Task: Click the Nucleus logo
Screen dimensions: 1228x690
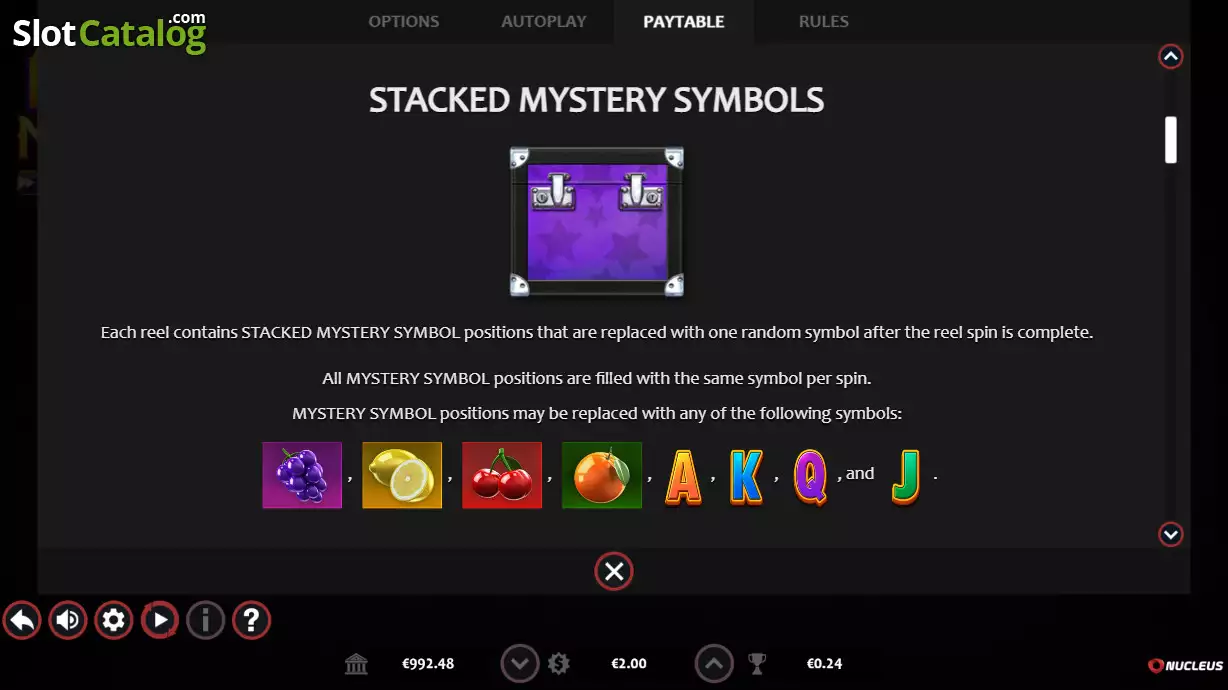Action: click(x=1186, y=665)
